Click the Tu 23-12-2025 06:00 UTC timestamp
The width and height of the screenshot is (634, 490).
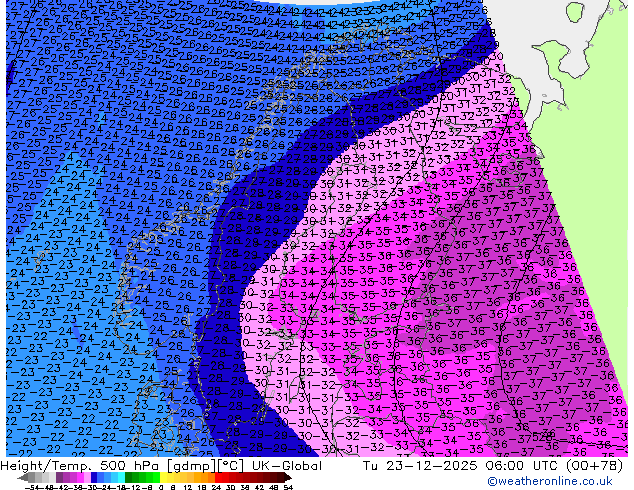tap(461, 466)
